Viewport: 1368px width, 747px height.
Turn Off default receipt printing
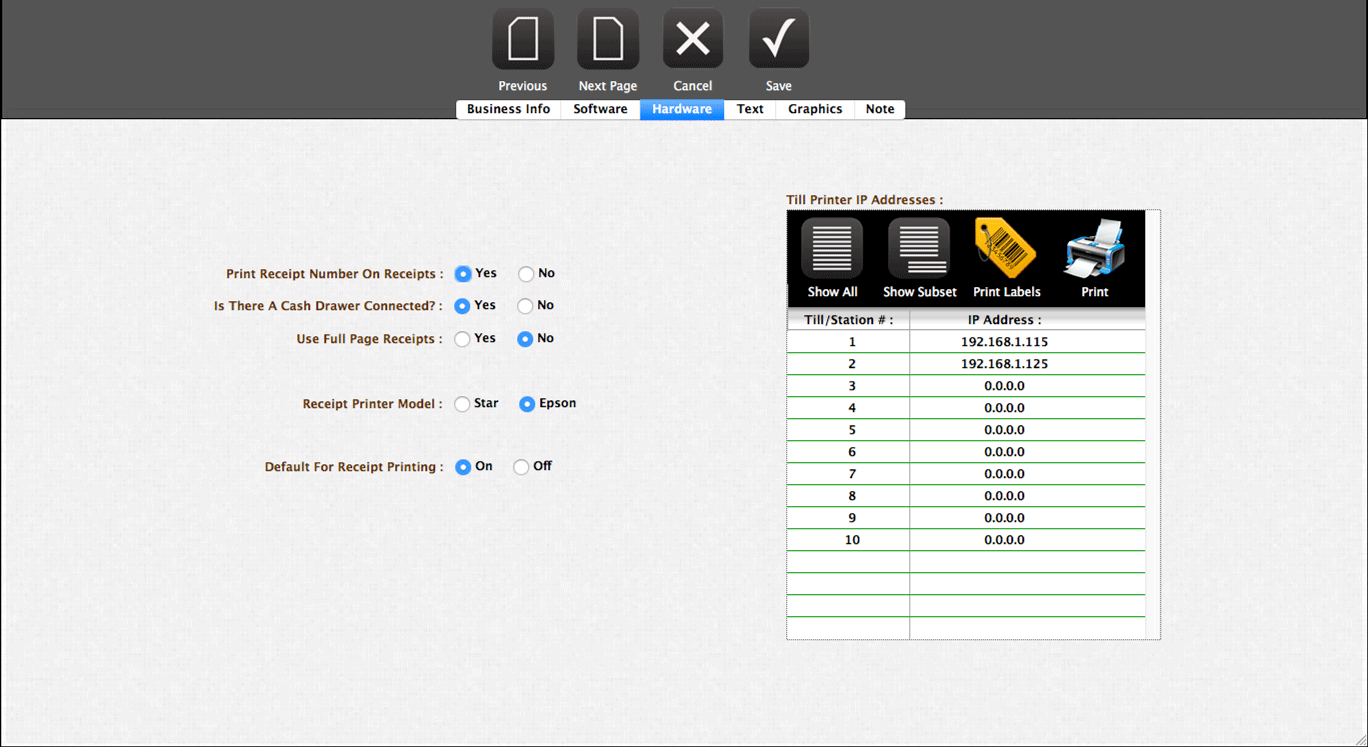pyautogui.click(x=521, y=467)
